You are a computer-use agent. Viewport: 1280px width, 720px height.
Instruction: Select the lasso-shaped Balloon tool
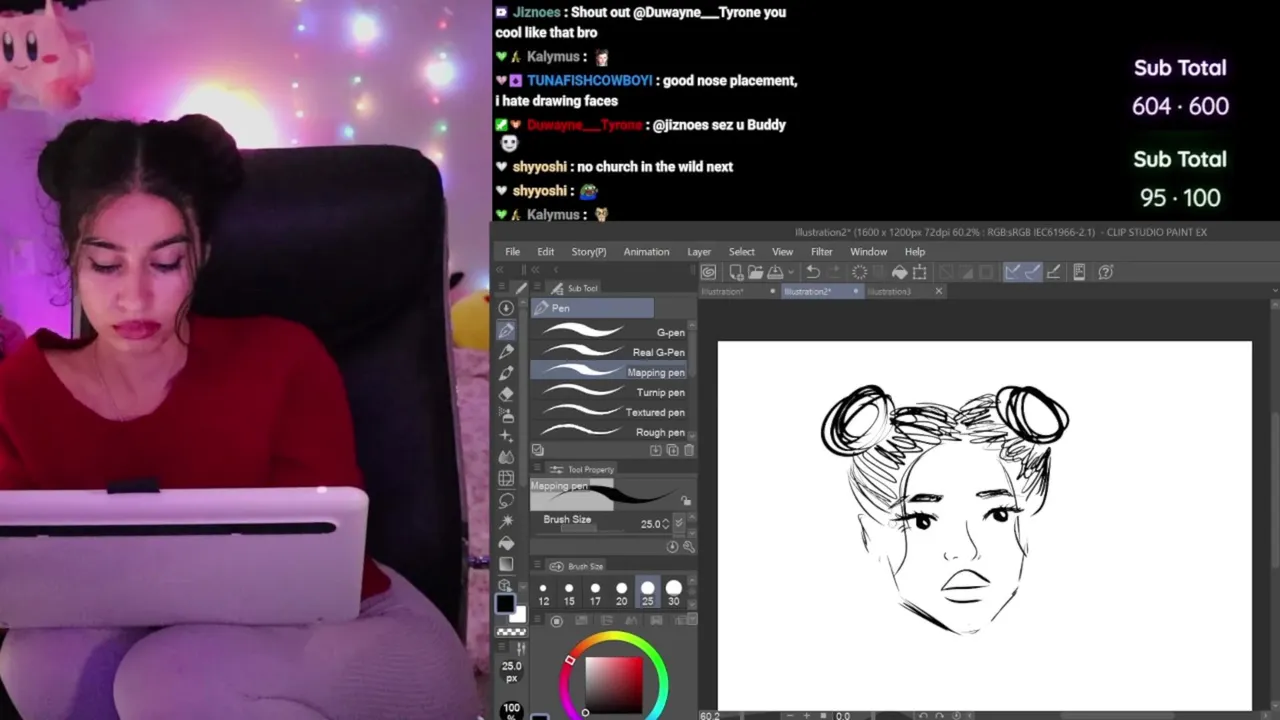pos(506,500)
